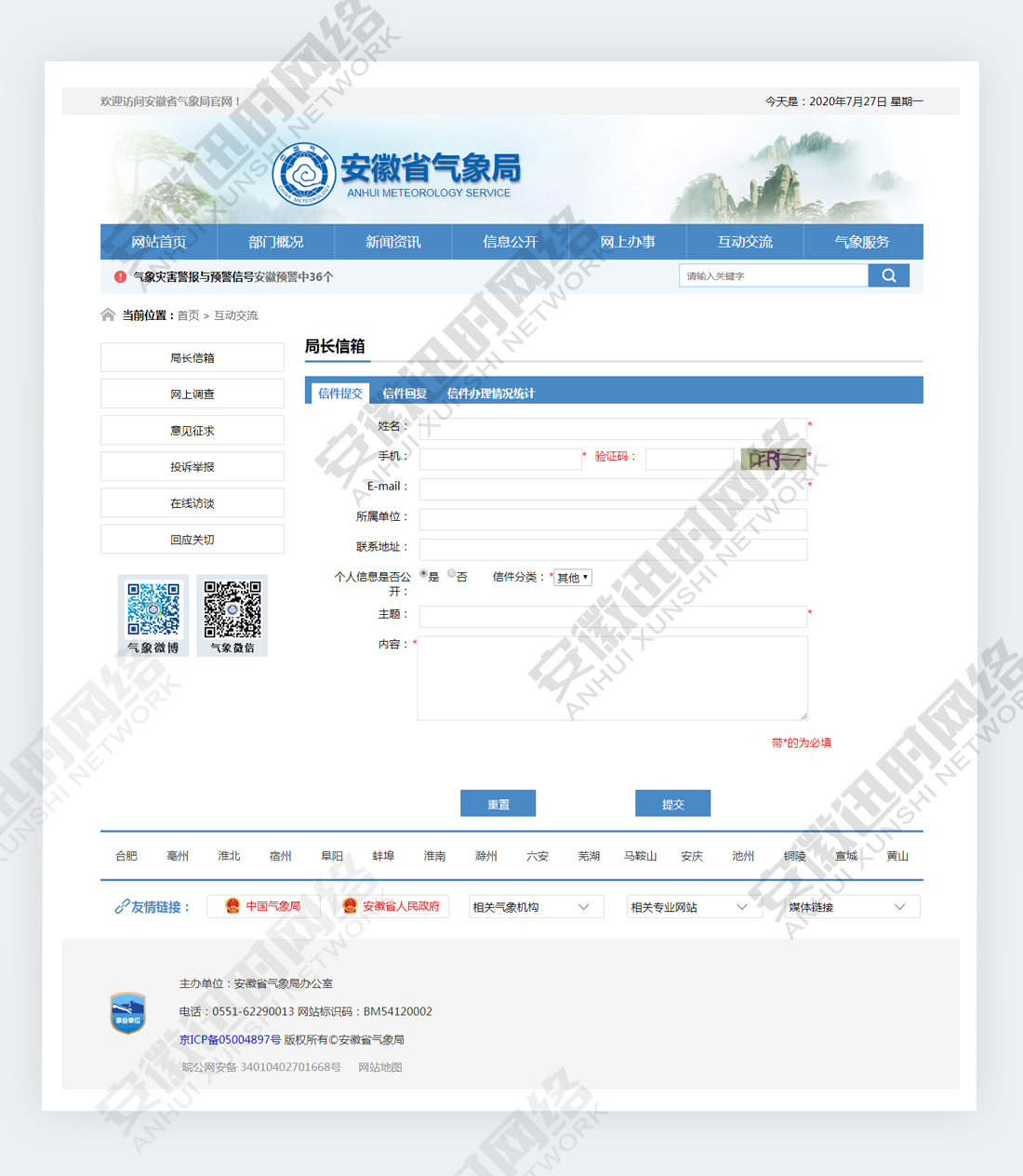
Task: Select 是 for making personal info public
Action: 424,574
